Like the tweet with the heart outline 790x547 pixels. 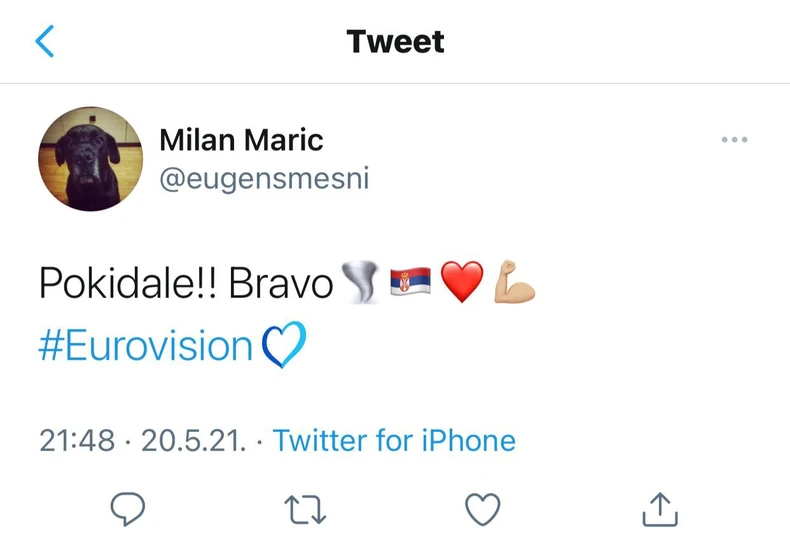483,510
